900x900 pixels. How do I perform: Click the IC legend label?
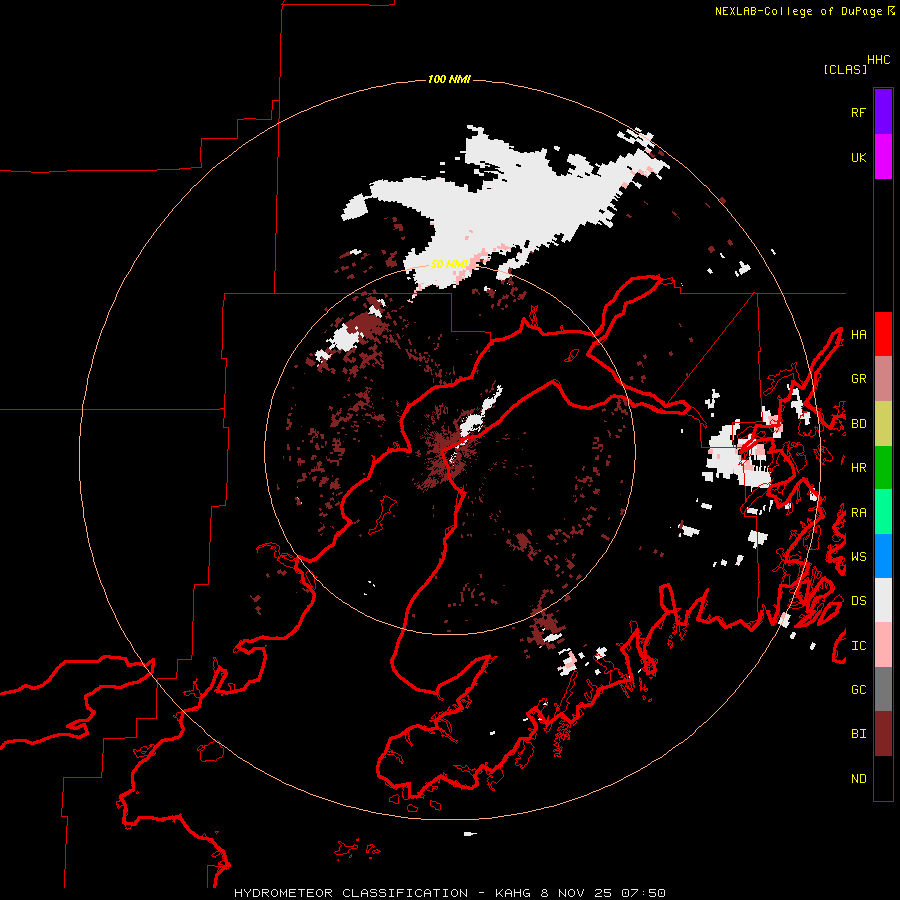pos(858,646)
